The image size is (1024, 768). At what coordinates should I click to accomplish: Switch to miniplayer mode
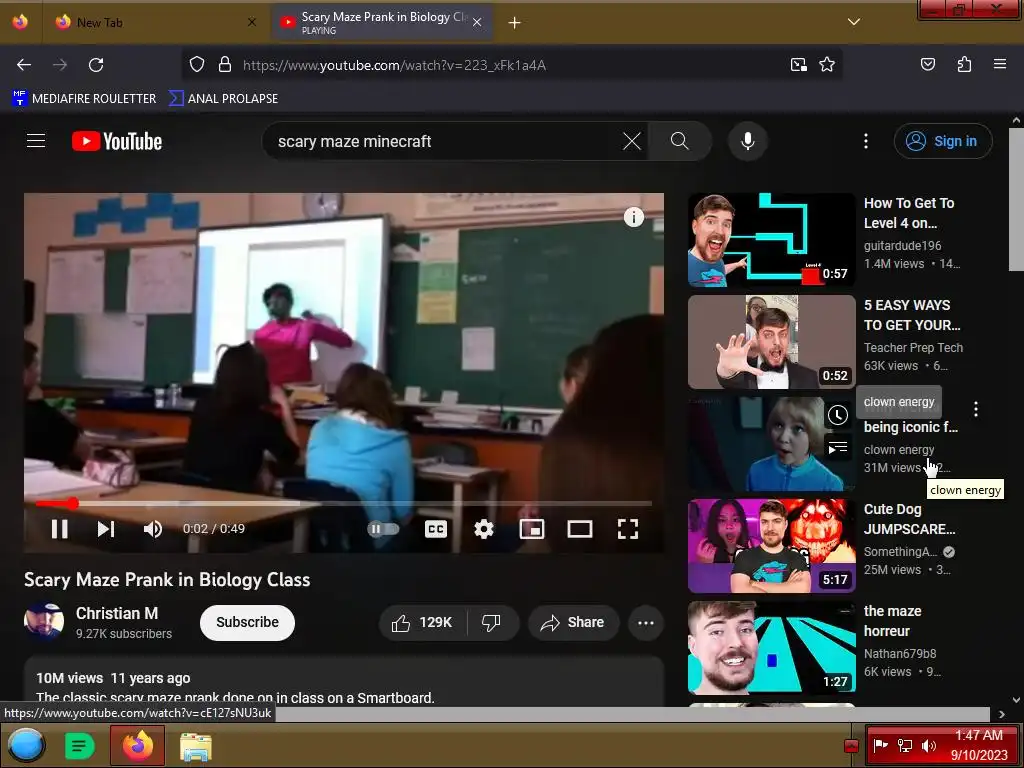pos(532,529)
